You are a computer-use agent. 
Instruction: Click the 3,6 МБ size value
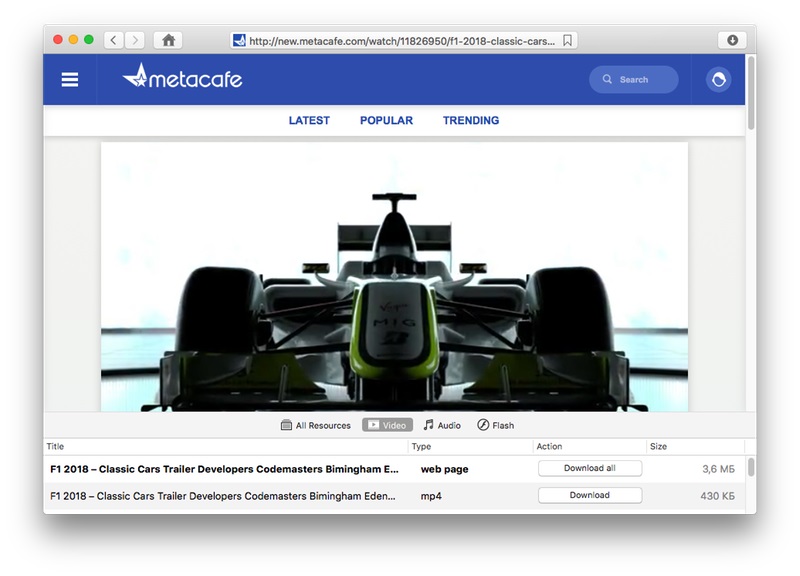coord(718,469)
